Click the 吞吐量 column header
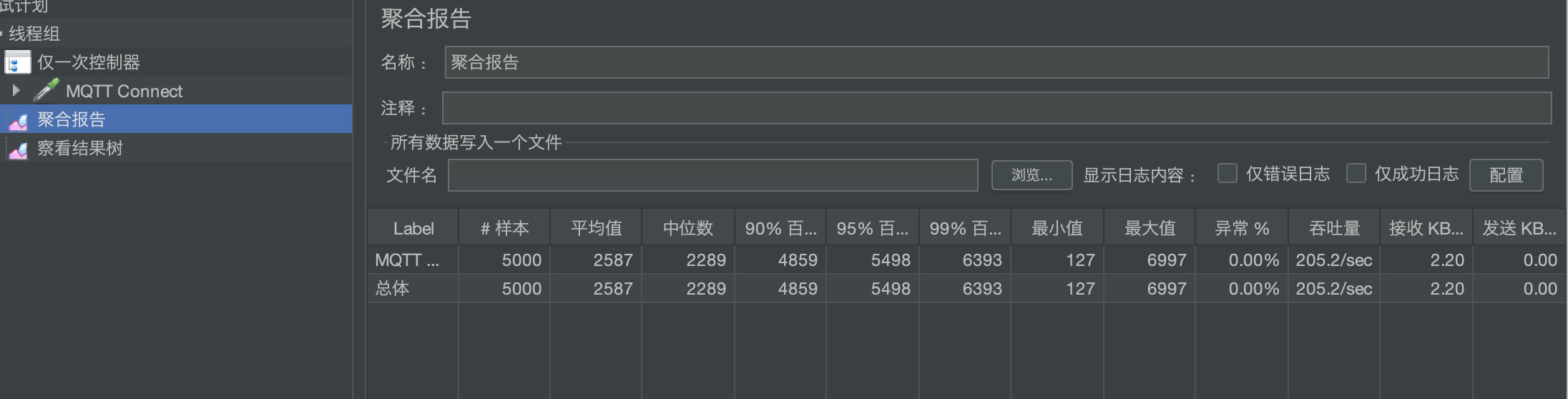 point(1334,229)
